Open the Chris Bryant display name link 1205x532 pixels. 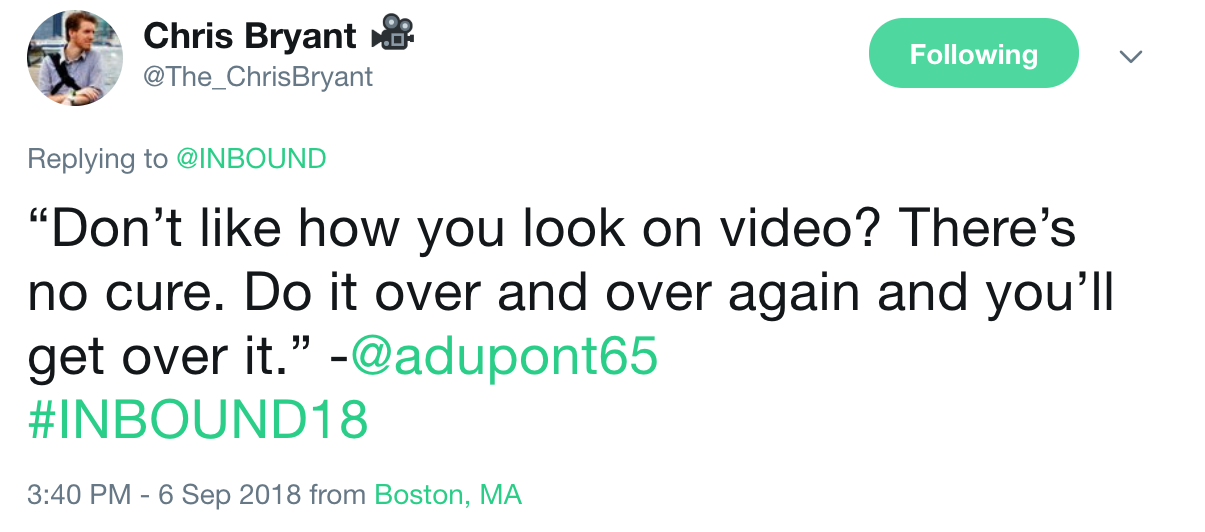point(250,36)
